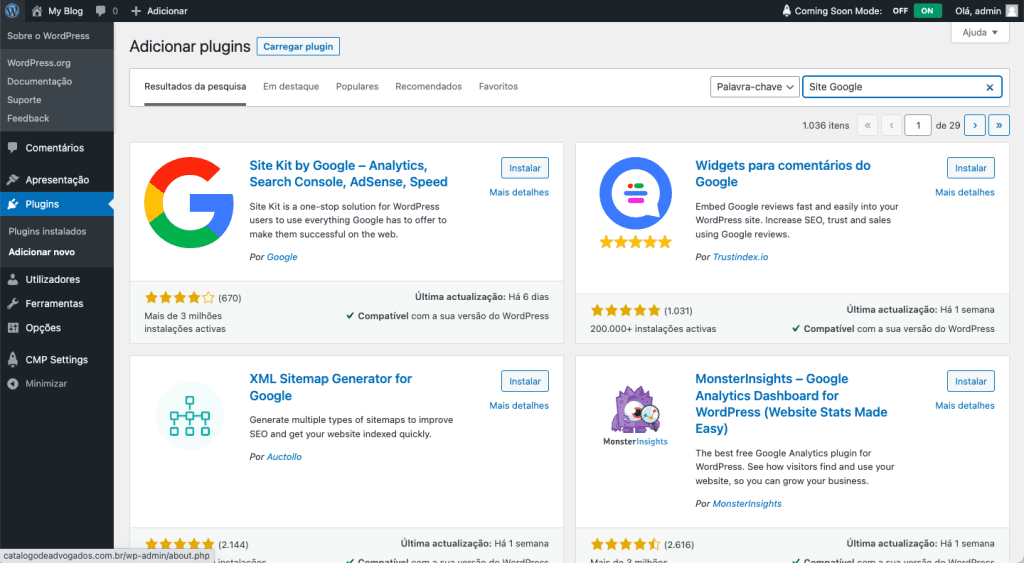Switch Coming Soon Mode to ON
The height and width of the screenshot is (563, 1024).
pyautogui.click(x=927, y=10)
